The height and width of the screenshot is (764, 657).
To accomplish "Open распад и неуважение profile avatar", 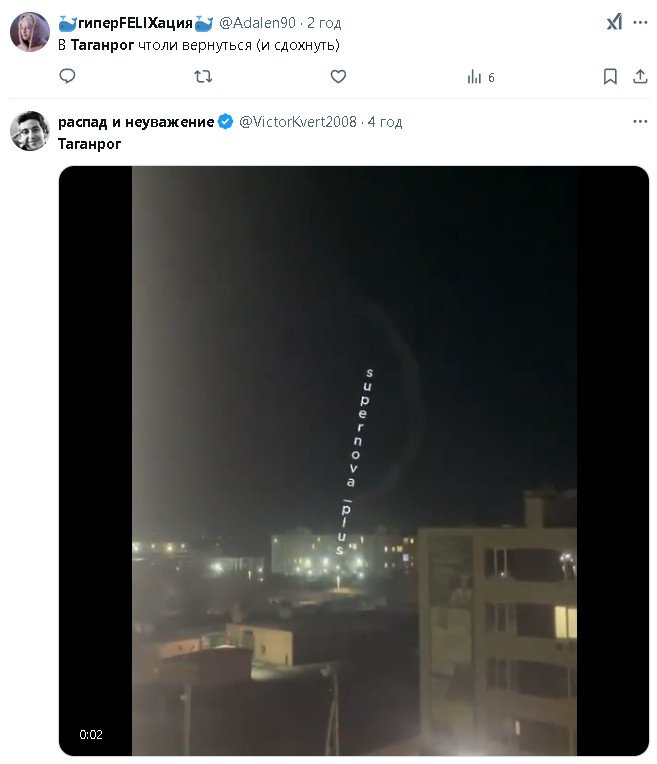I will click(x=30, y=131).
